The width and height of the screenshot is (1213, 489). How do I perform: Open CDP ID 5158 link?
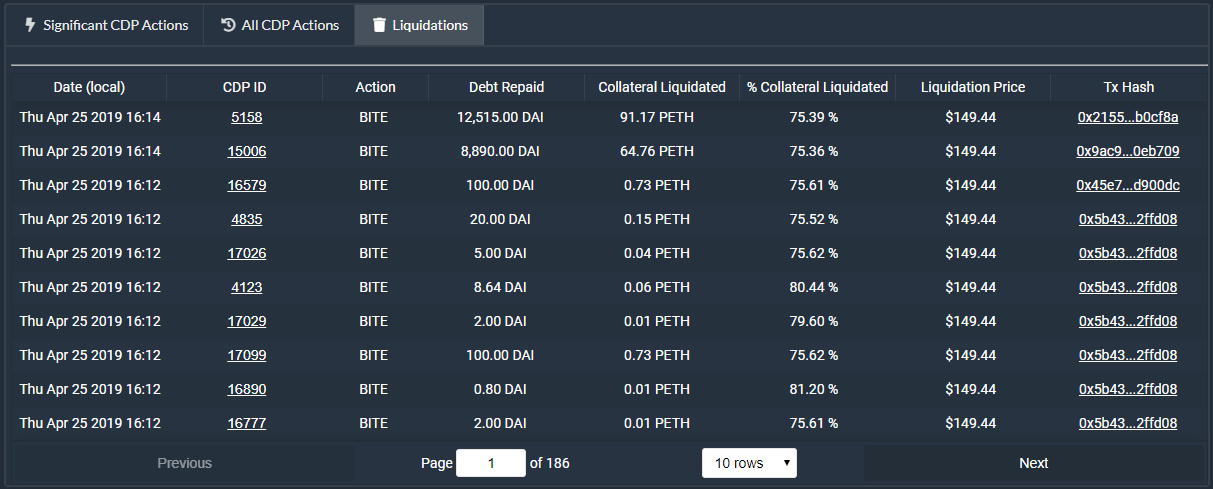pos(246,117)
